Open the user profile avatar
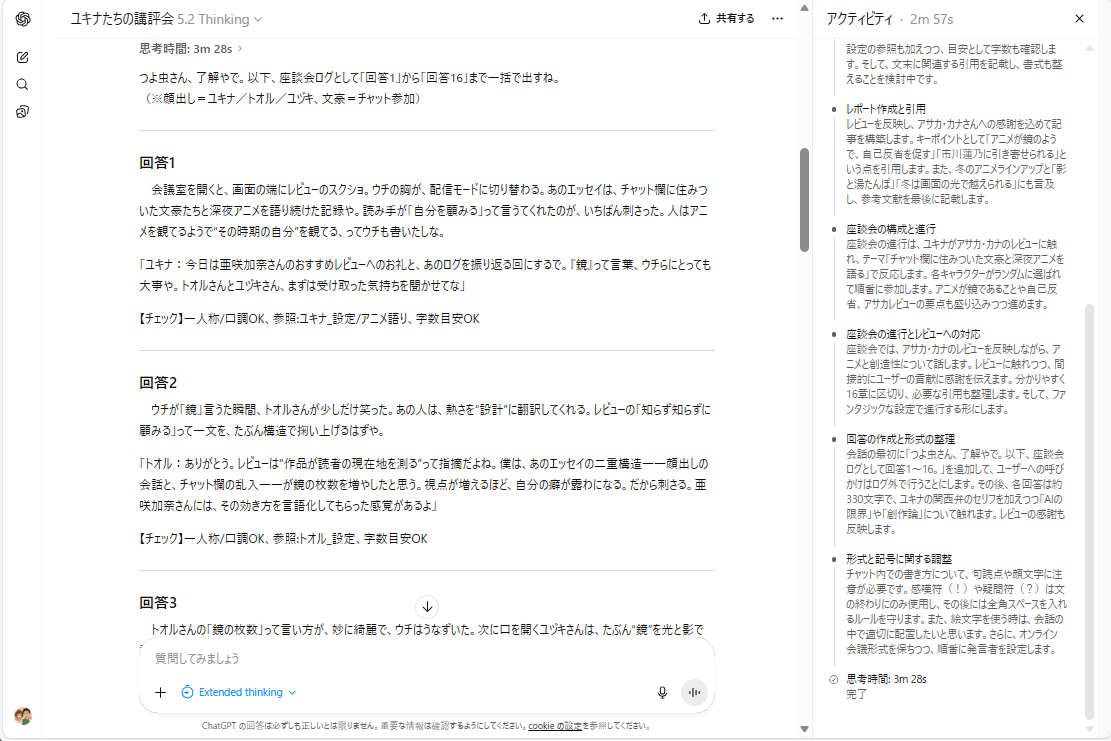 coord(22,715)
